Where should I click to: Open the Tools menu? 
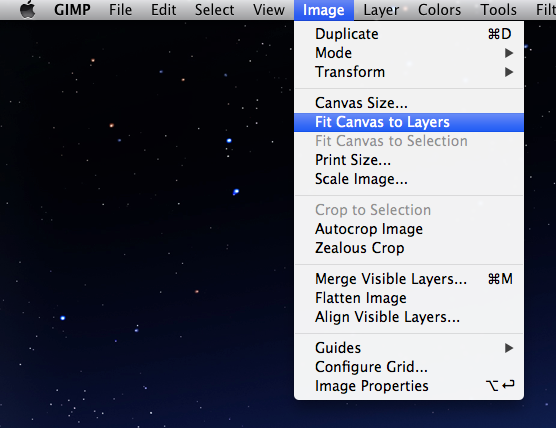pyautogui.click(x=498, y=10)
